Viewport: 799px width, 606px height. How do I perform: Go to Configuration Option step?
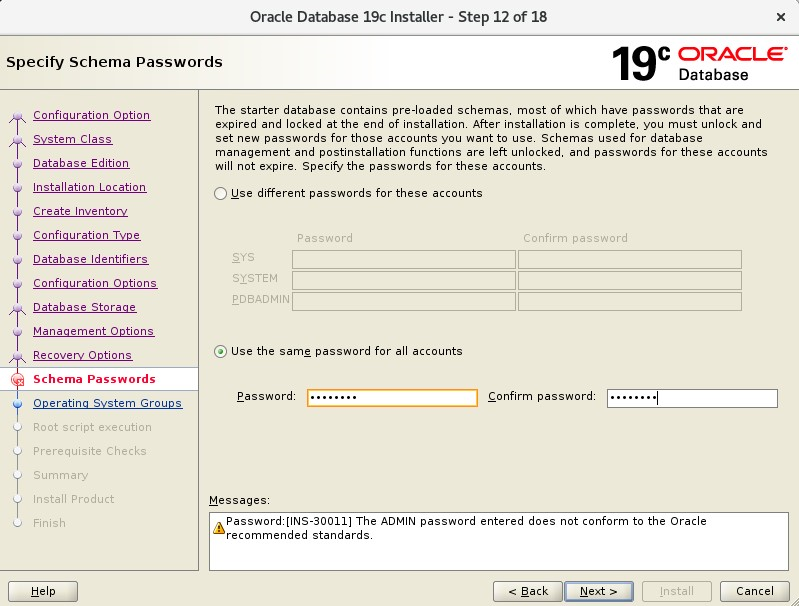tap(92, 115)
